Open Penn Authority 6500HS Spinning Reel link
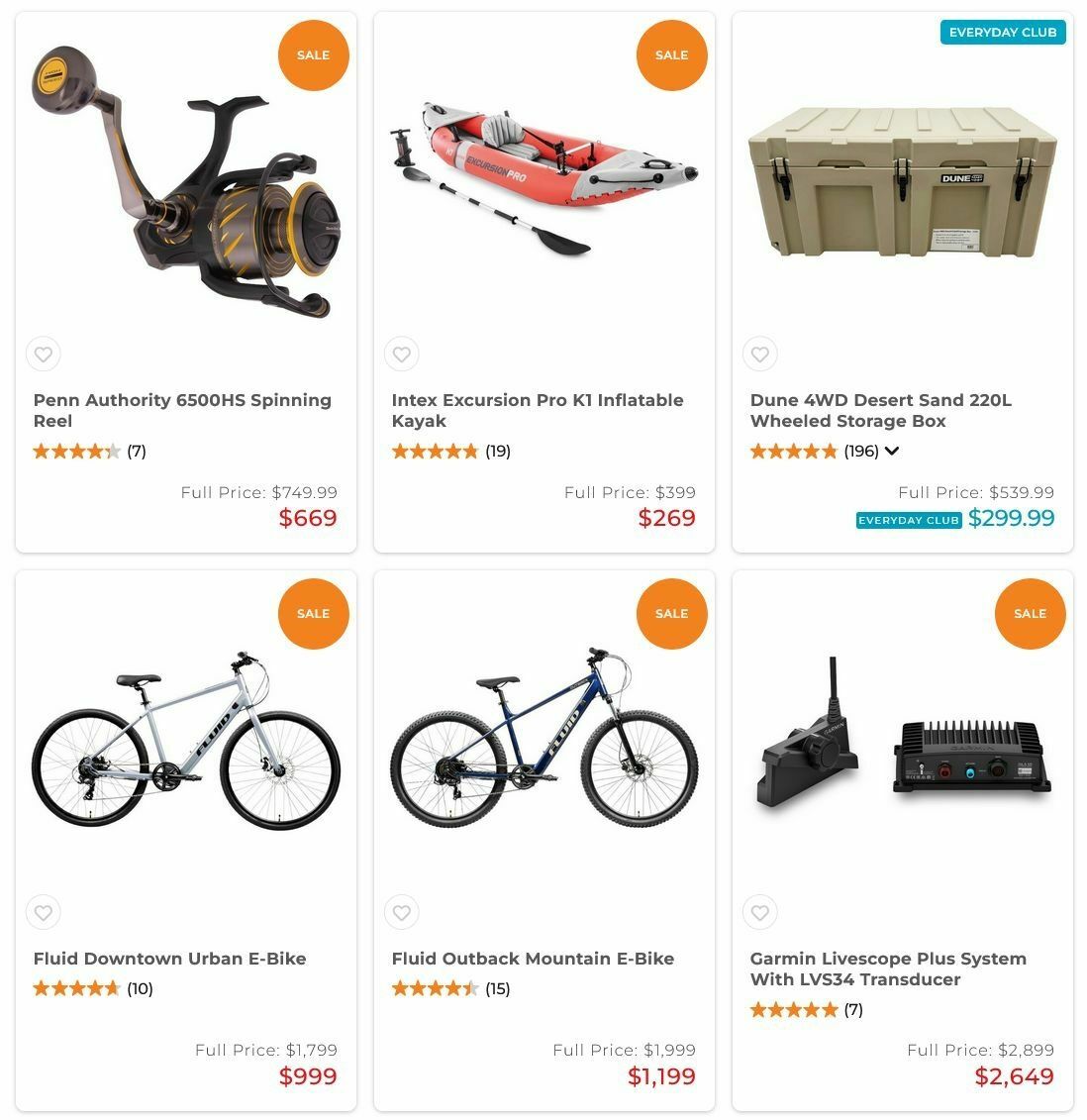 pos(182,410)
